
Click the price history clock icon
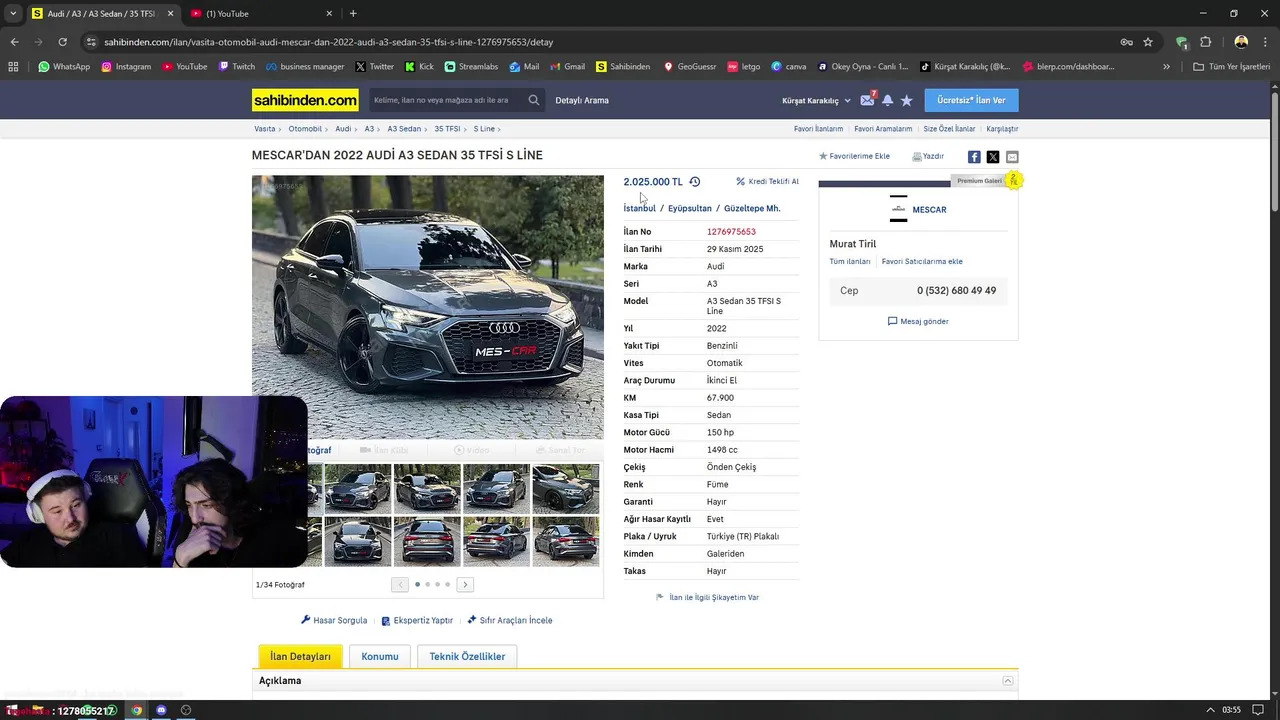pos(695,182)
